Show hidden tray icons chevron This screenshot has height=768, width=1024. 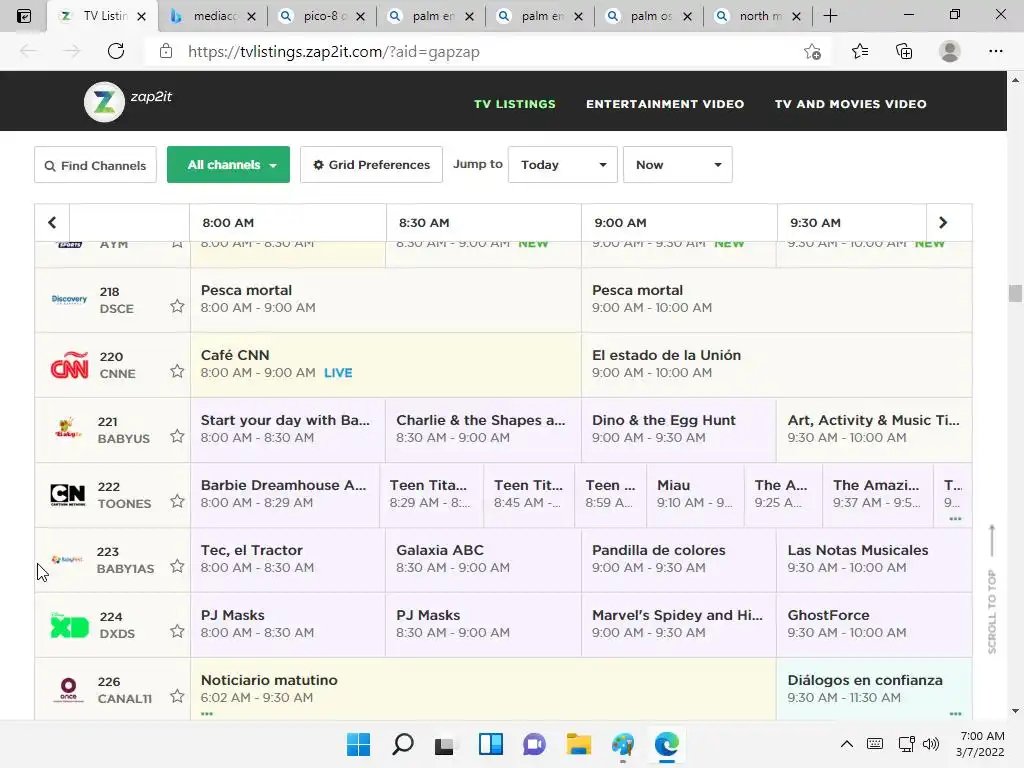pos(846,744)
